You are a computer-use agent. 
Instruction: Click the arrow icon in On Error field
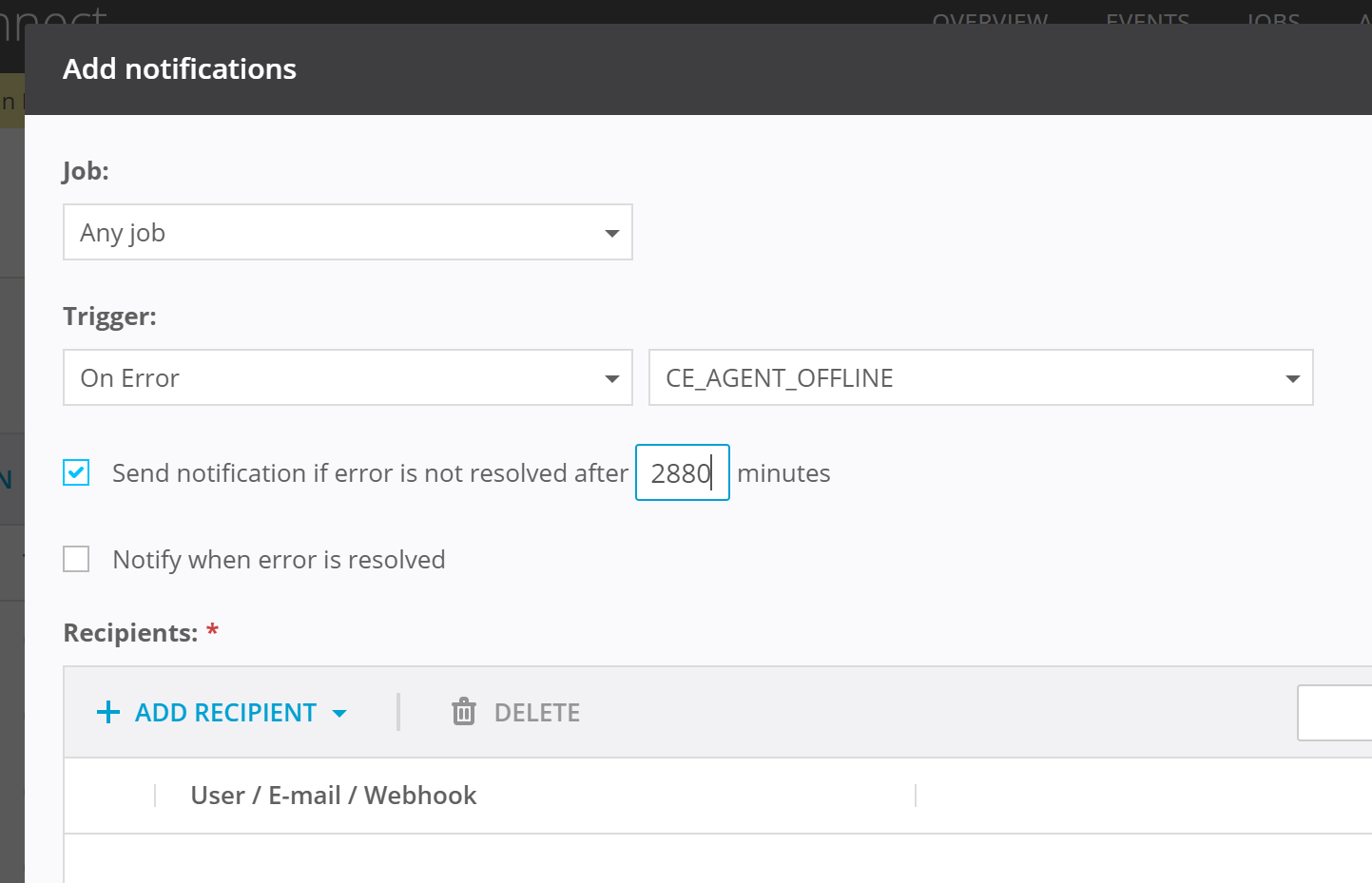[611, 378]
